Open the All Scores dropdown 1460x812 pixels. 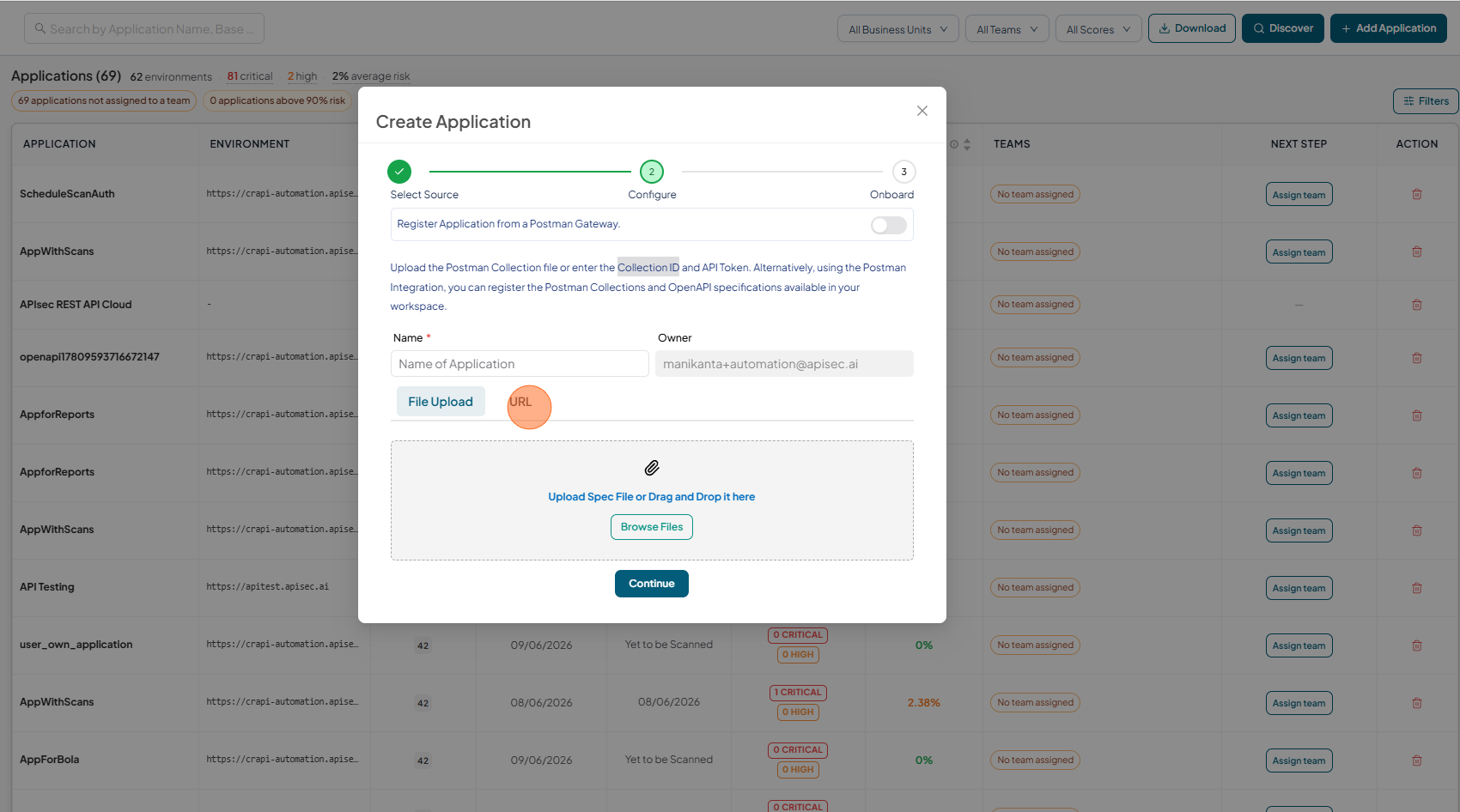pyautogui.click(x=1099, y=29)
